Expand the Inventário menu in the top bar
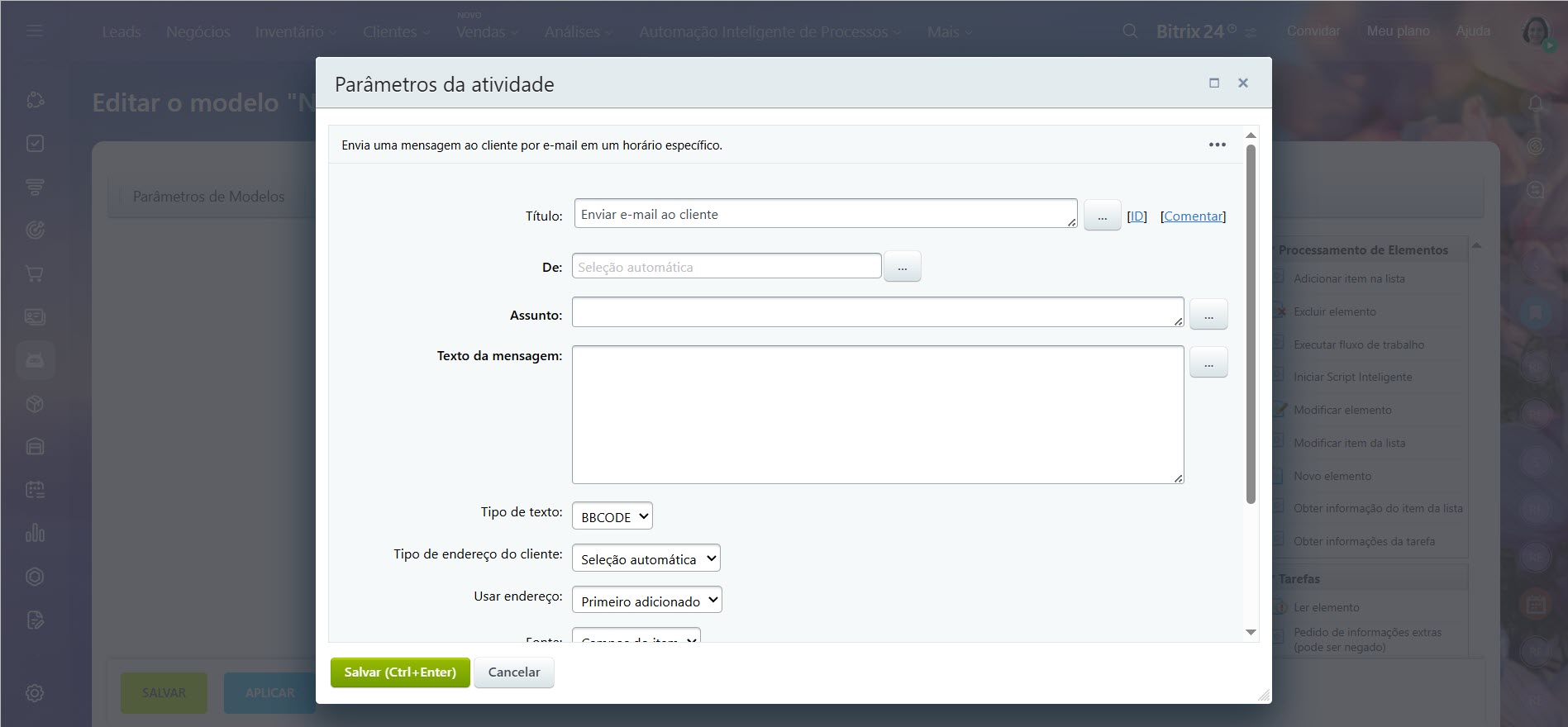 coord(295,31)
